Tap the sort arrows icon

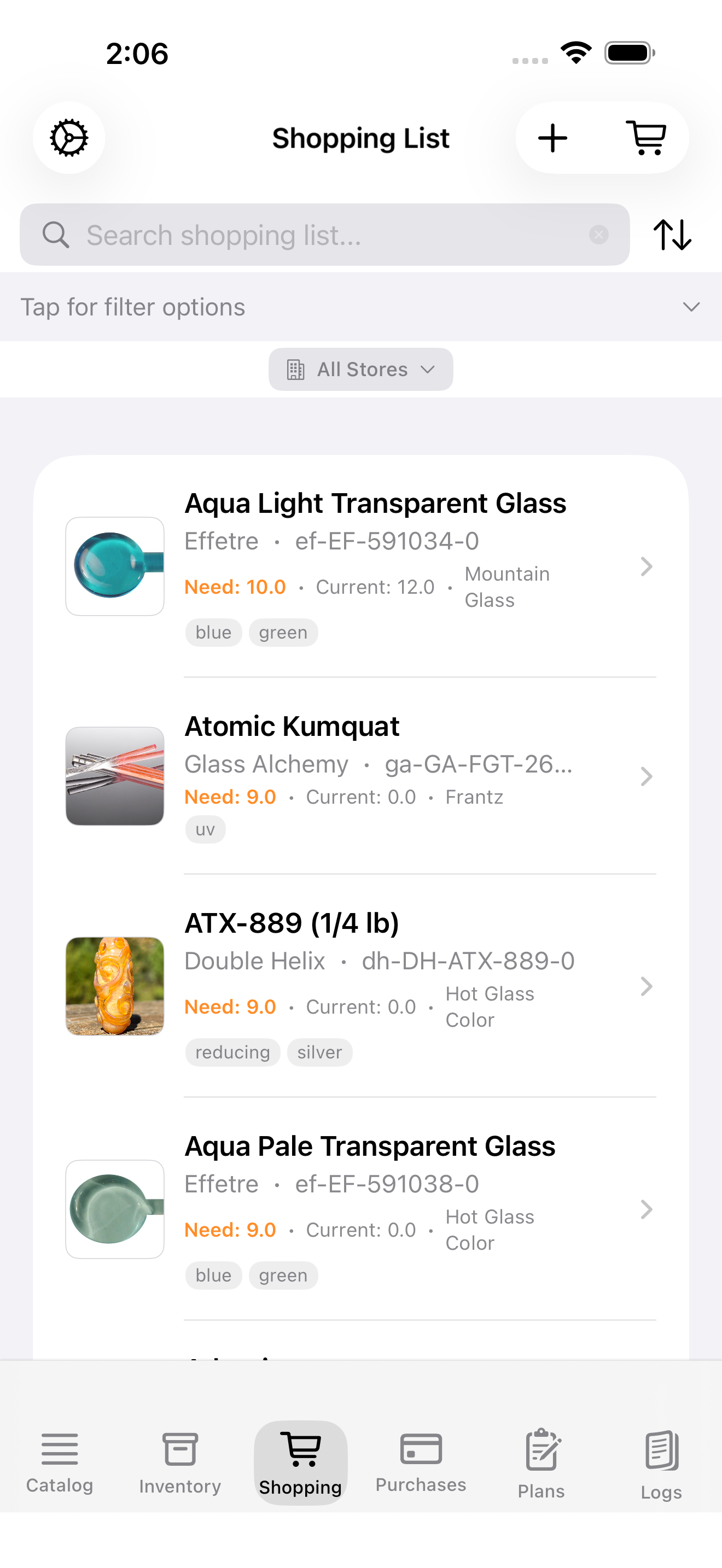(x=672, y=235)
